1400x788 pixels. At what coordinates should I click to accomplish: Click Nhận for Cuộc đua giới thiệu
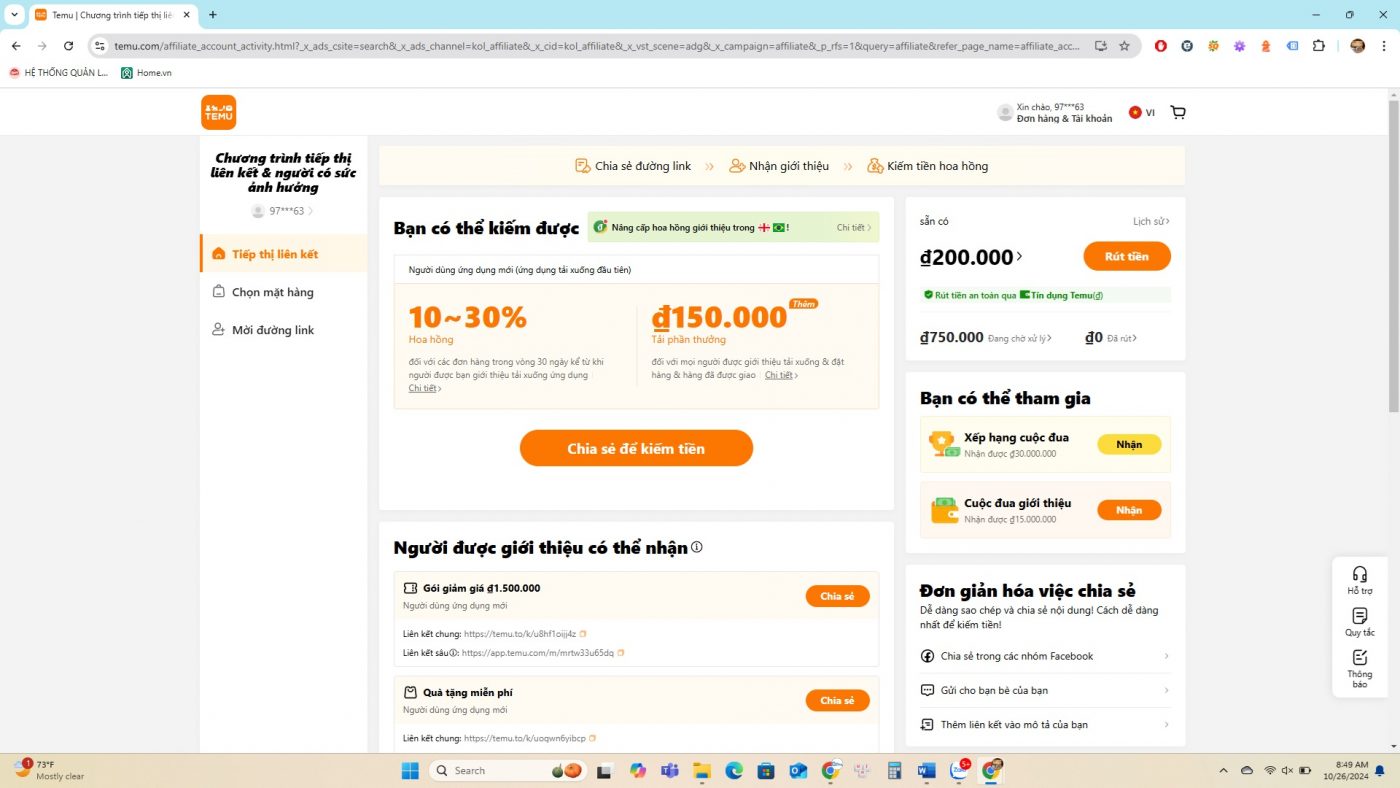click(x=1129, y=510)
